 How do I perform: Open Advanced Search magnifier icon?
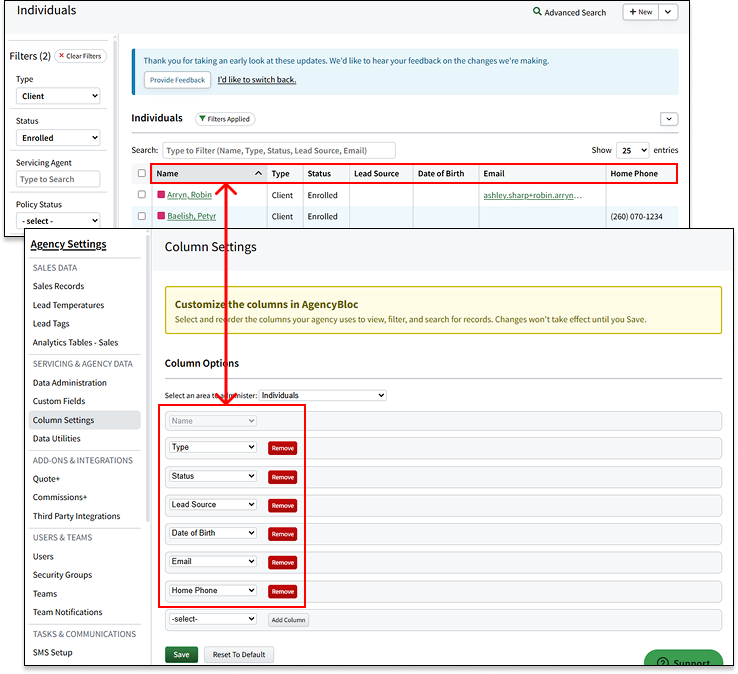537,11
